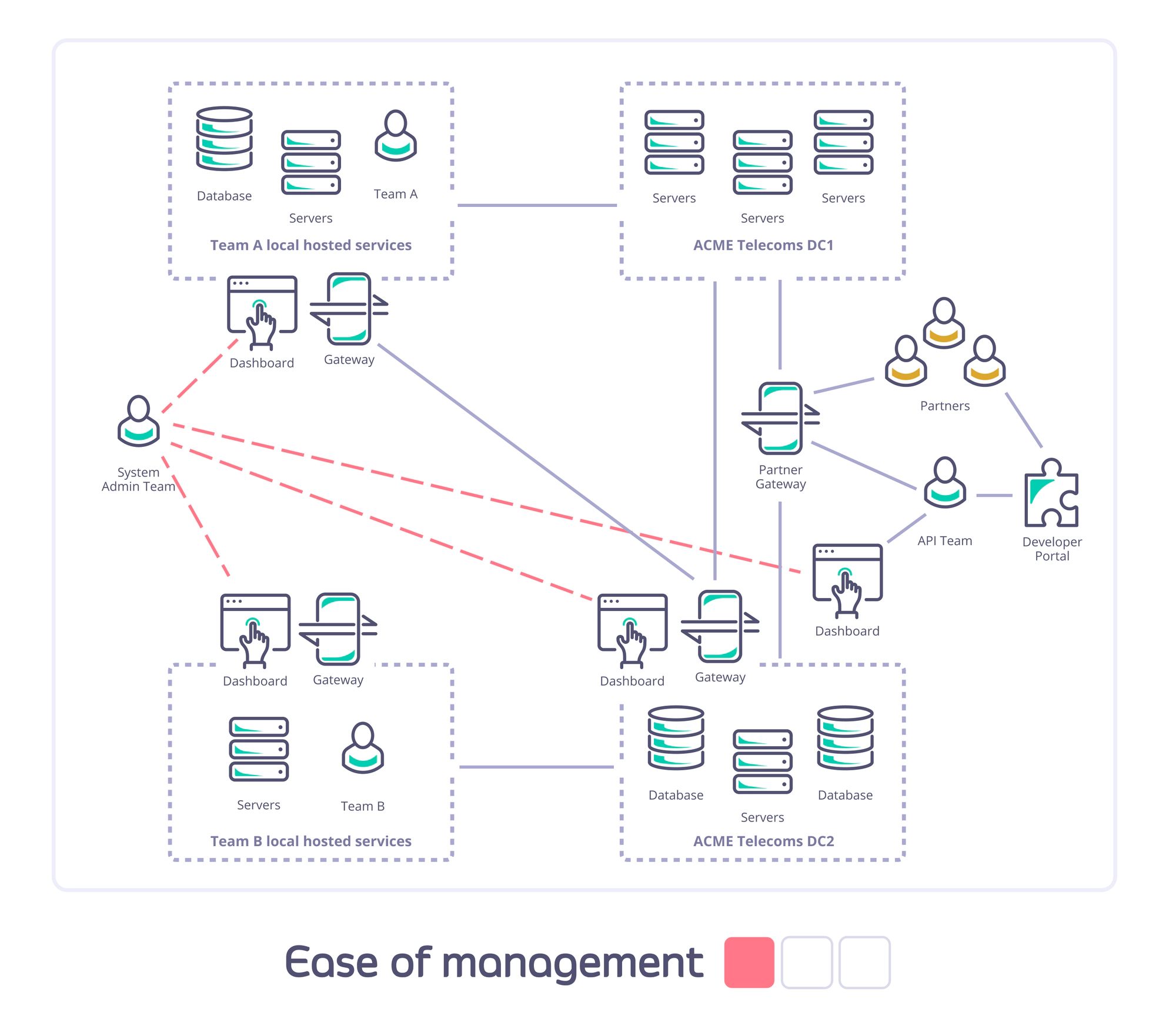Image resolution: width=1176 pixels, height=1019 pixels.
Task: Select the API Team user icon
Action: click(x=943, y=480)
